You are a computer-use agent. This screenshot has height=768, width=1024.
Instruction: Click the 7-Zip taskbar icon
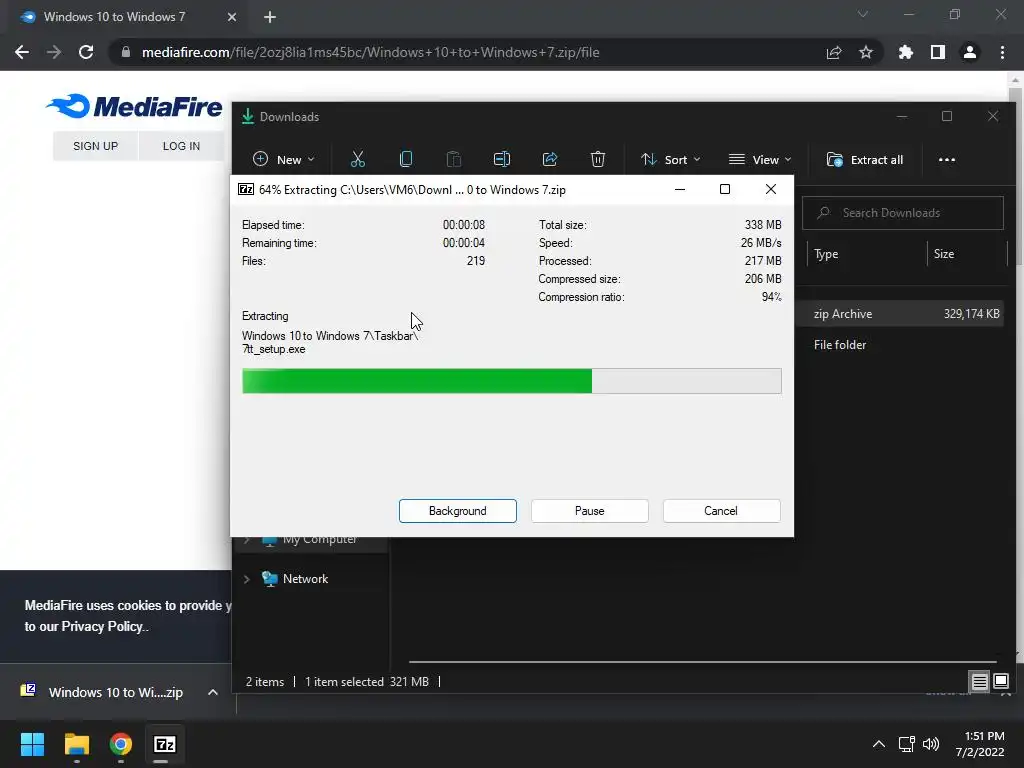tap(165, 744)
